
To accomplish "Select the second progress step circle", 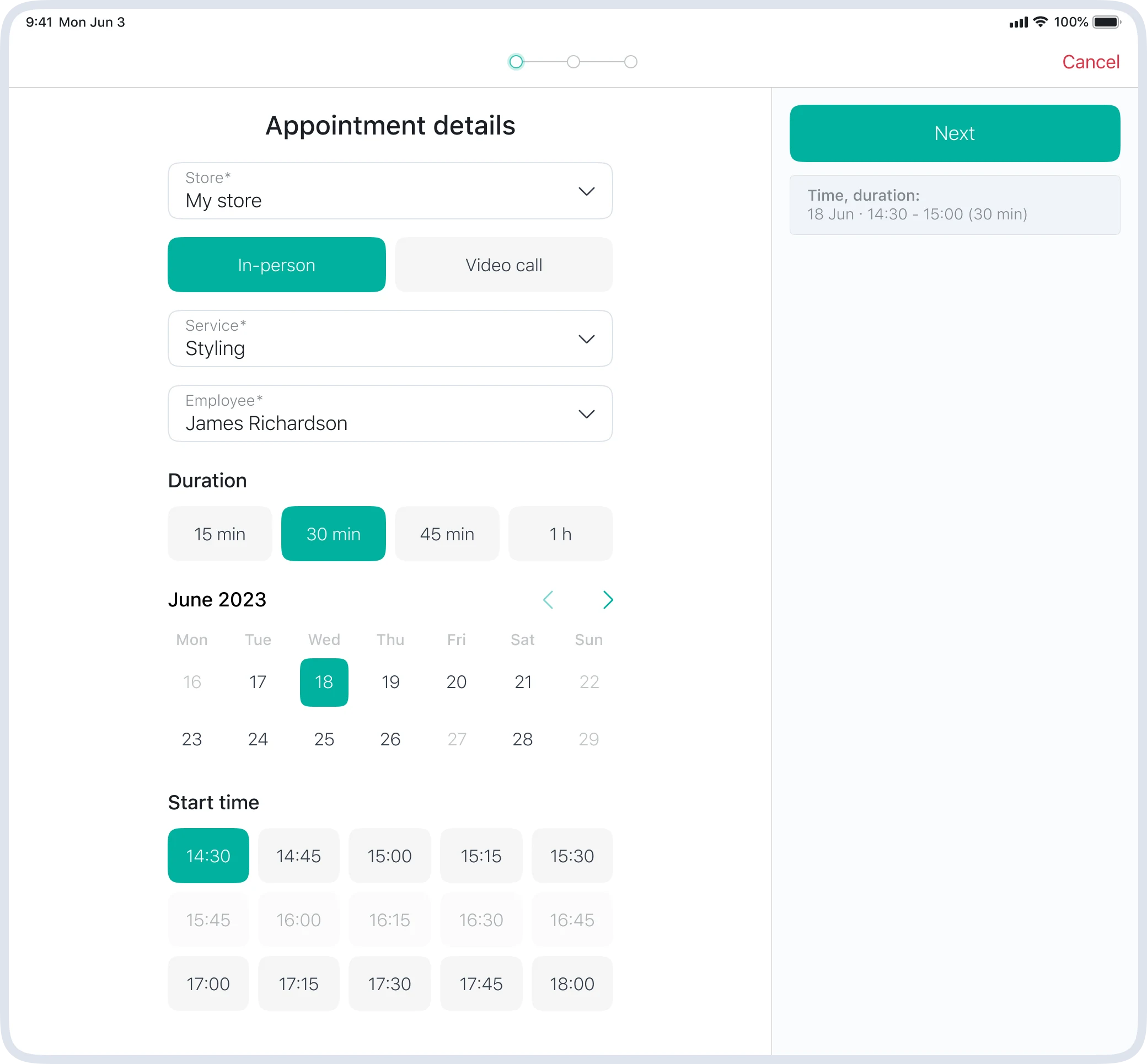I will point(573,62).
